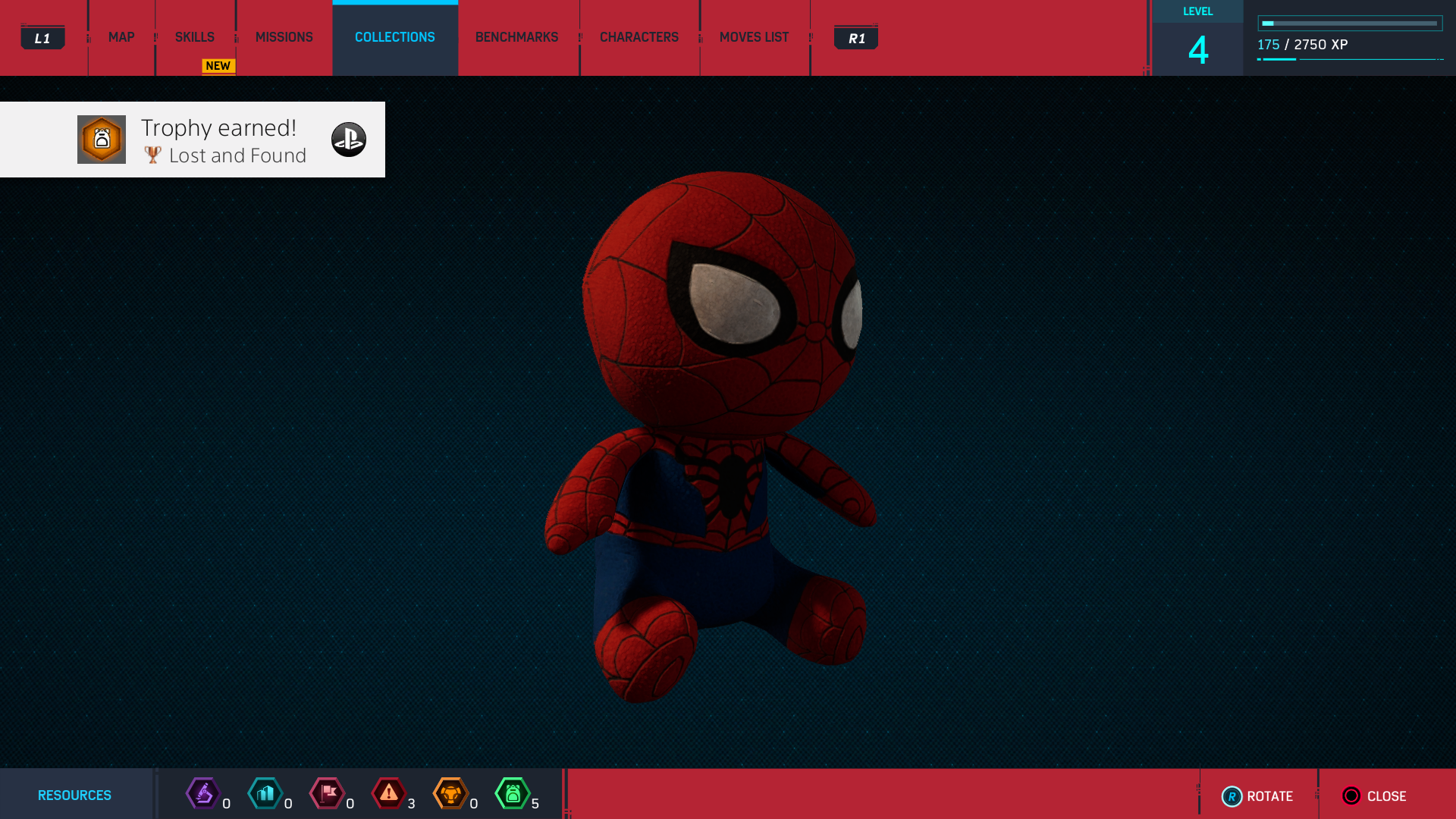The height and width of the screenshot is (819, 1456).
Task: Select the teal landmark token icon
Action: tap(265, 794)
